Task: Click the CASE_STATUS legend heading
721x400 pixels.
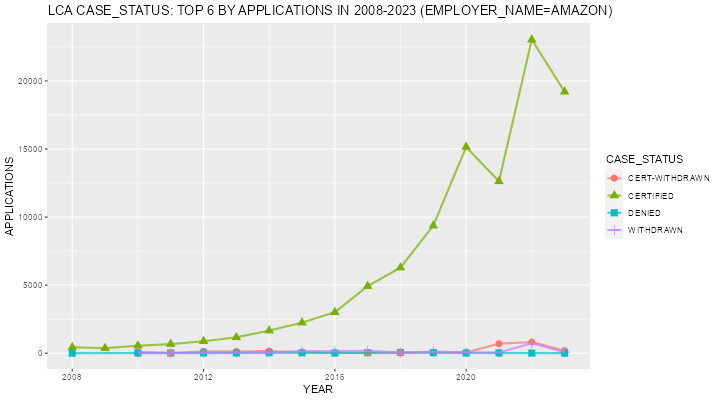Action: 644,159
